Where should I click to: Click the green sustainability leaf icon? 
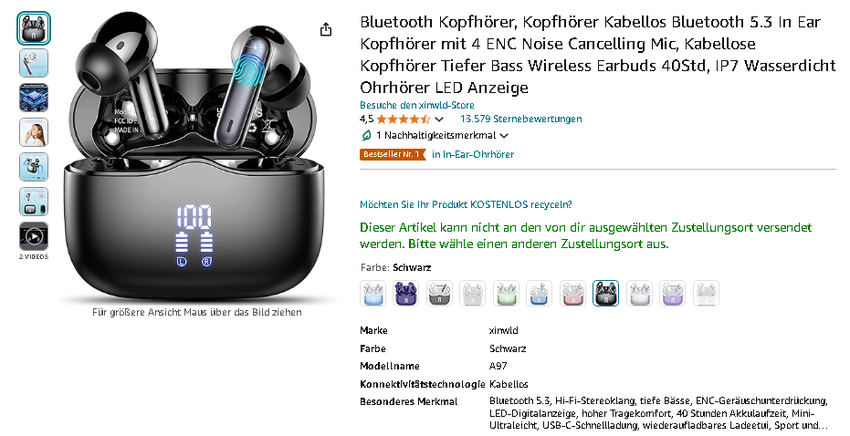(x=366, y=136)
